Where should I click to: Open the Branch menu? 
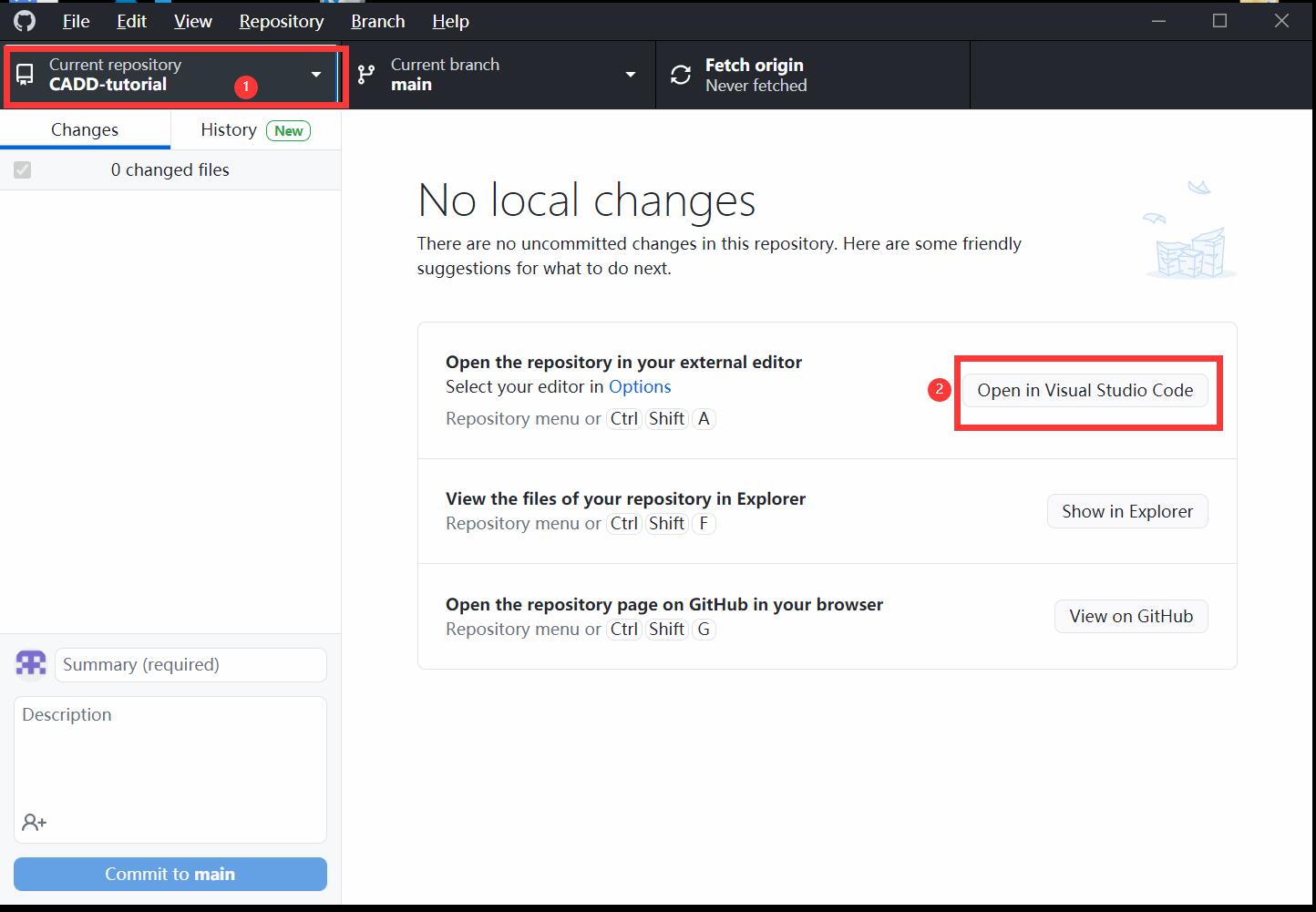tap(378, 21)
